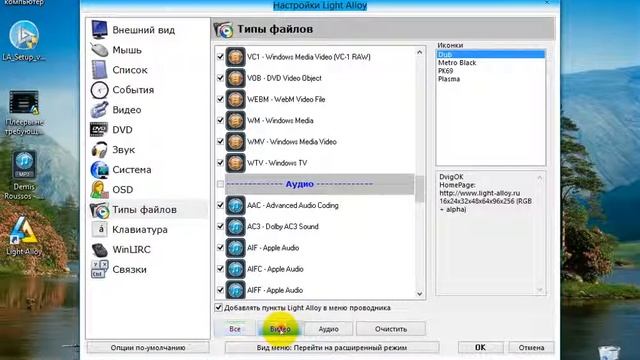Image resolution: width=640 pixels, height=360 pixels.
Task: Click the http://www.light-alloy.ru homepage text
Action: 480,193
